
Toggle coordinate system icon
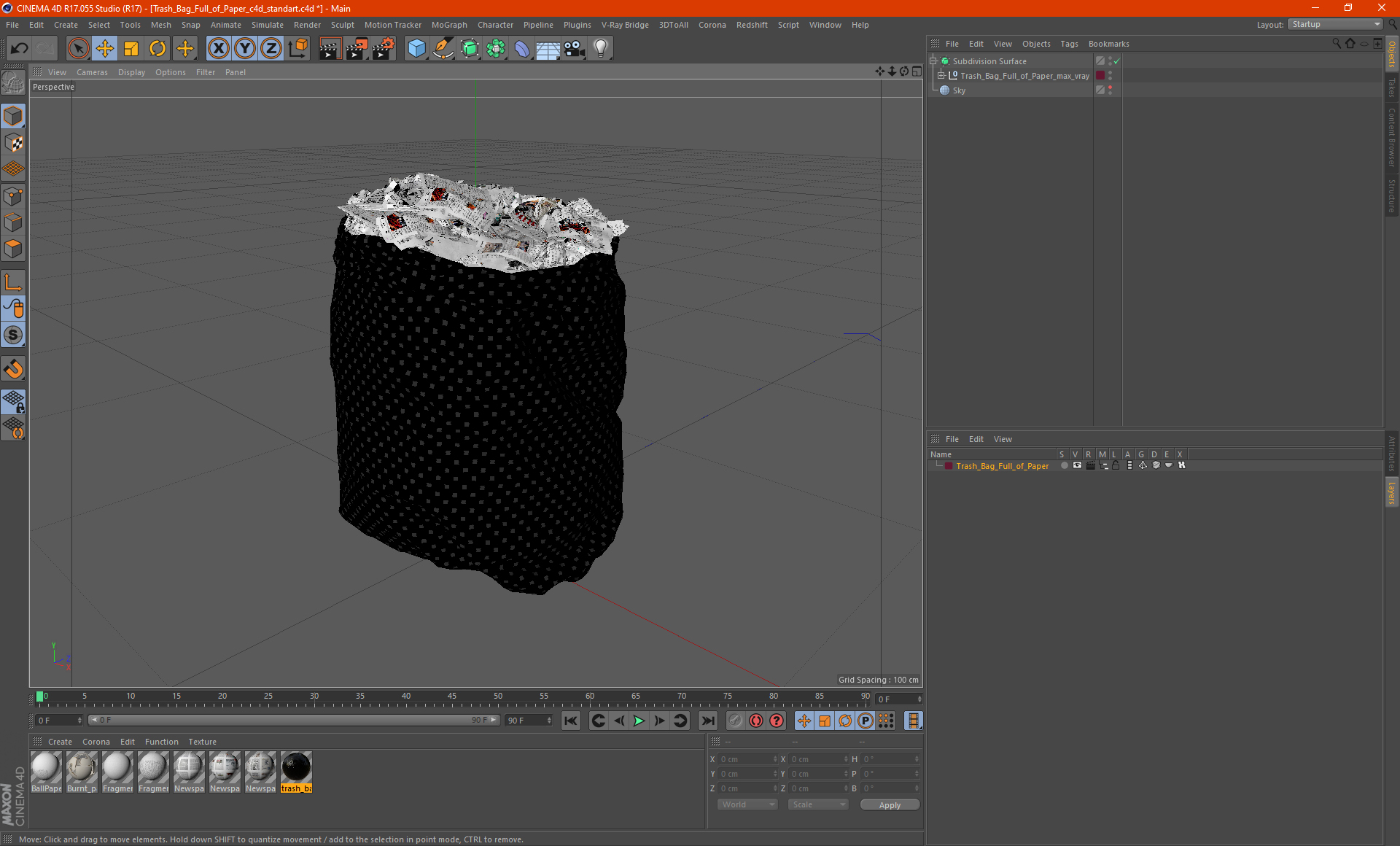pyautogui.click(x=297, y=49)
